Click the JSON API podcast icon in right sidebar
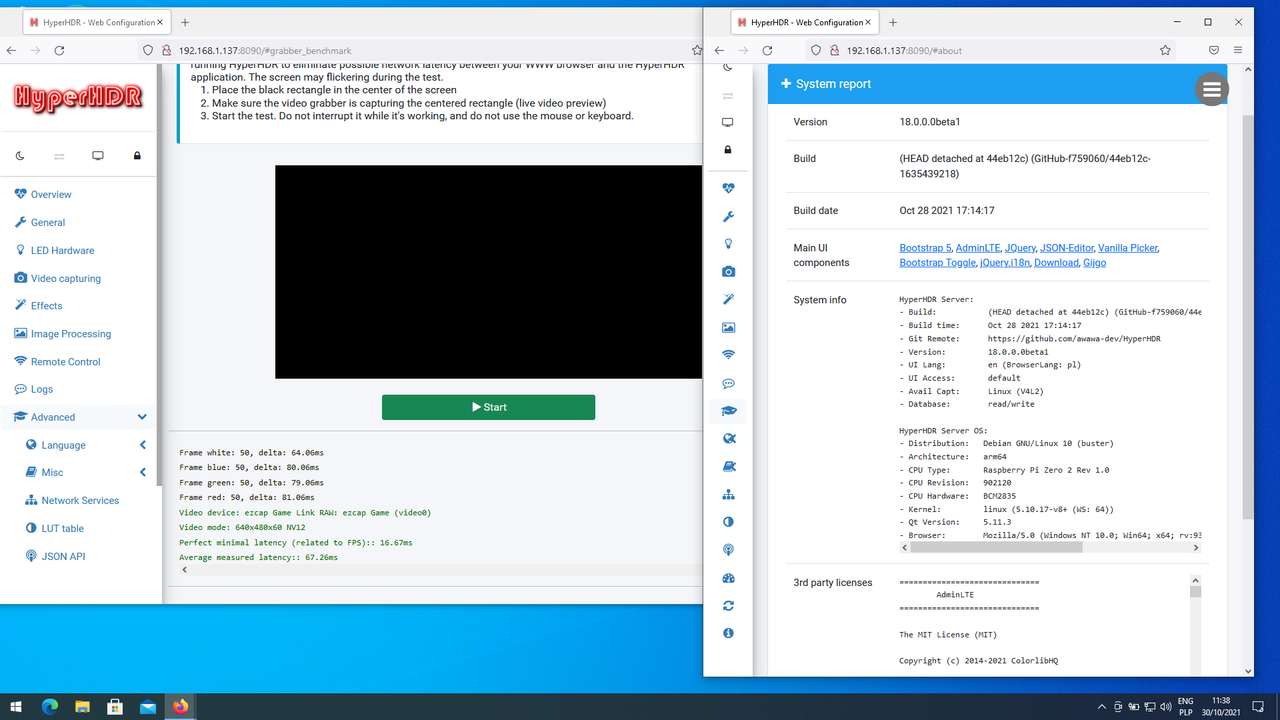 point(728,550)
